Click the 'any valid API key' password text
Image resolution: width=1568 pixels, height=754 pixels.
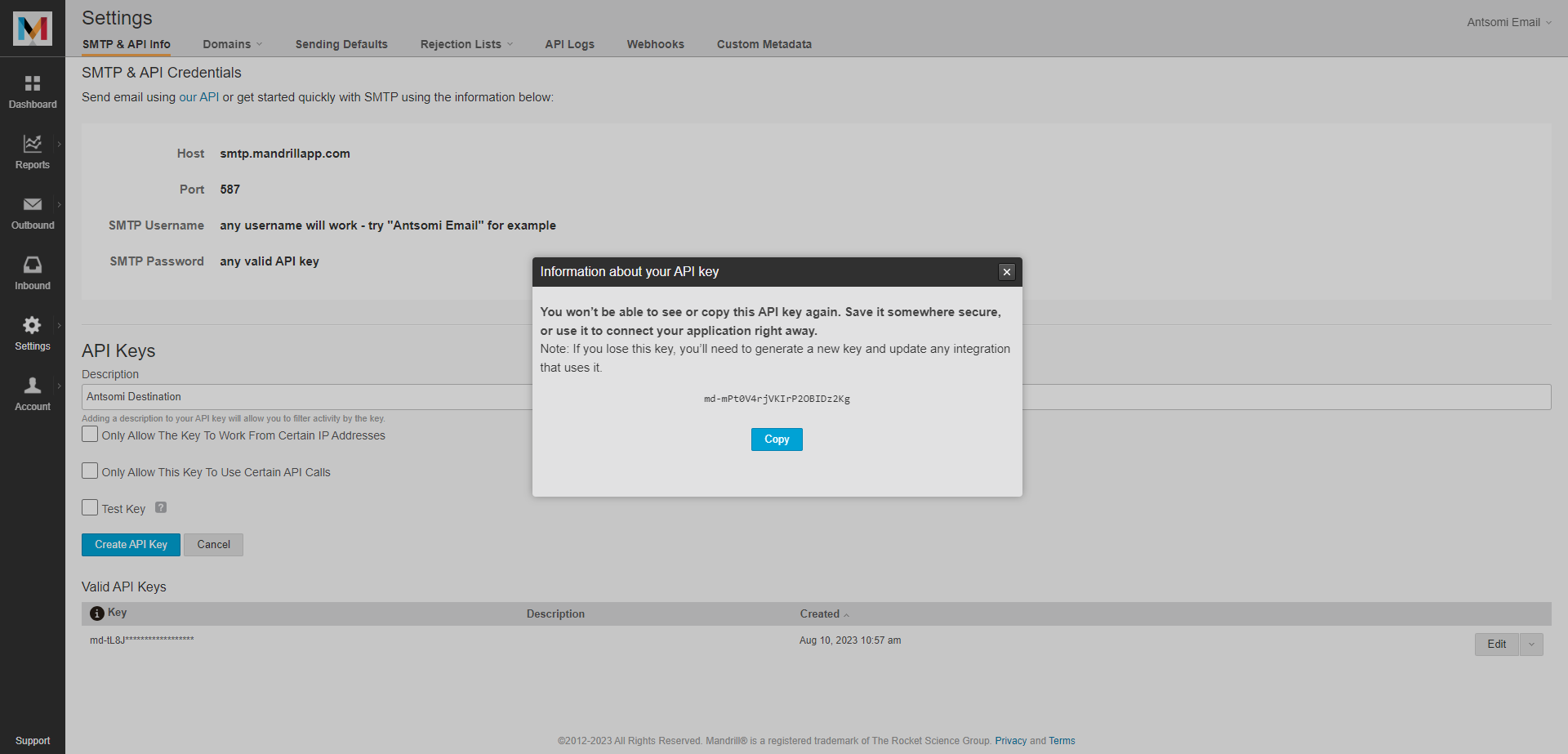click(x=269, y=261)
